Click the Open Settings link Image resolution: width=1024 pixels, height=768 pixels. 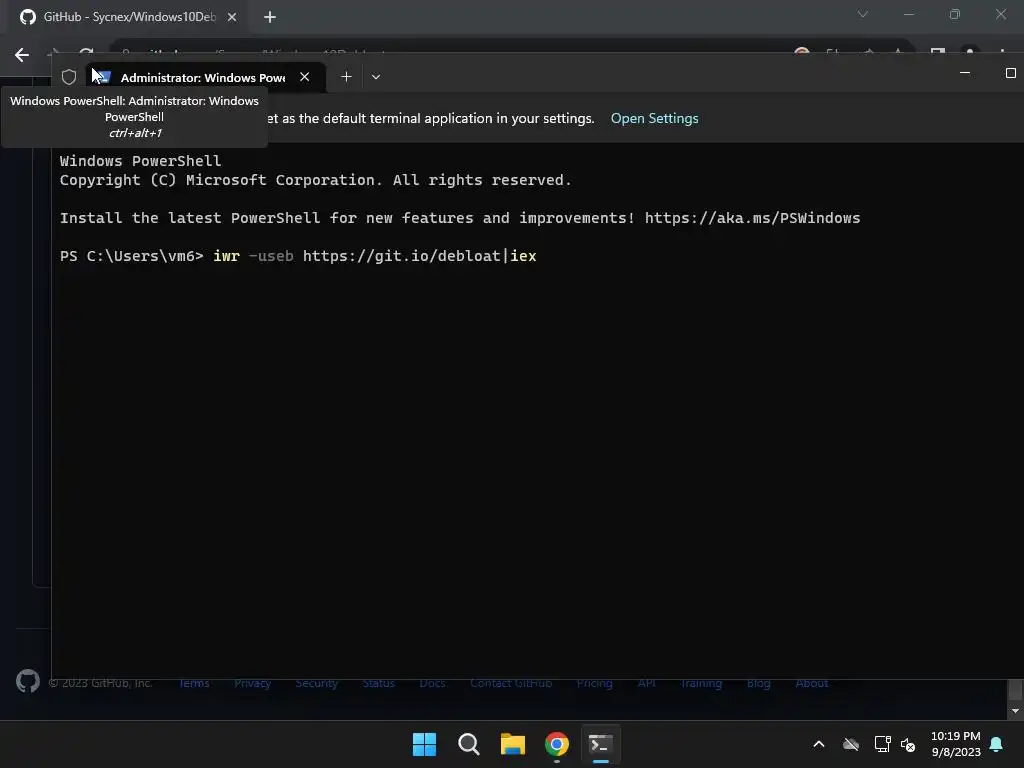point(654,118)
